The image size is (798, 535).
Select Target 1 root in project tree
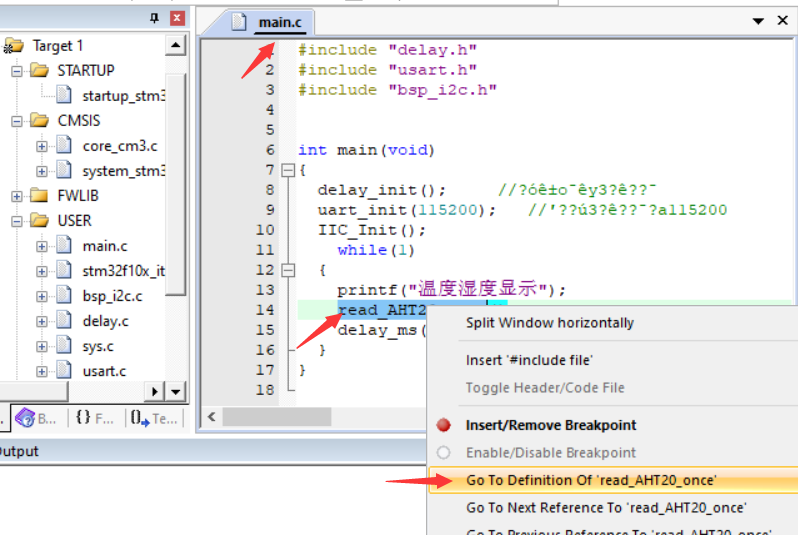(58, 46)
